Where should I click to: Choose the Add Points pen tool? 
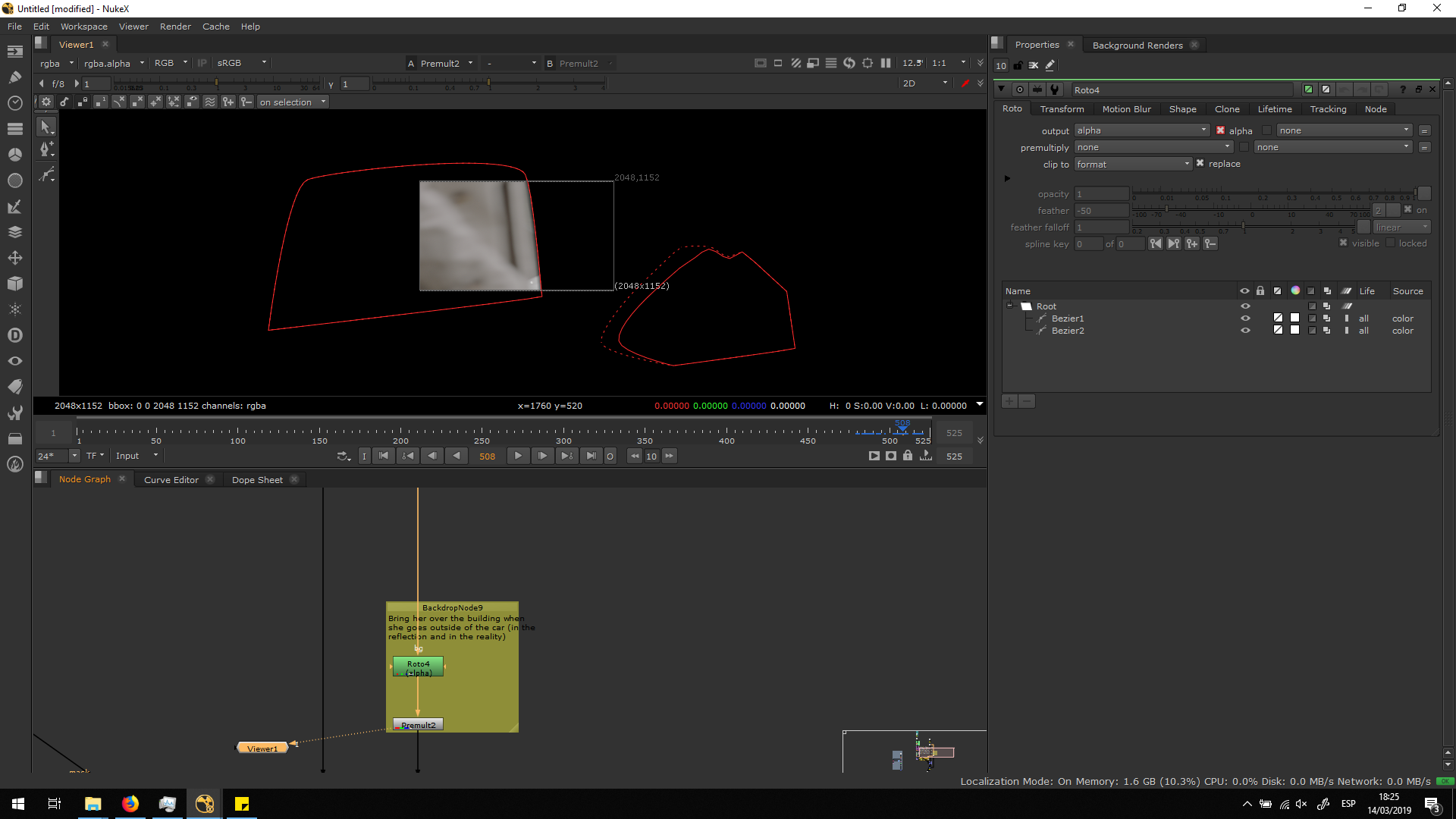point(45,149)
